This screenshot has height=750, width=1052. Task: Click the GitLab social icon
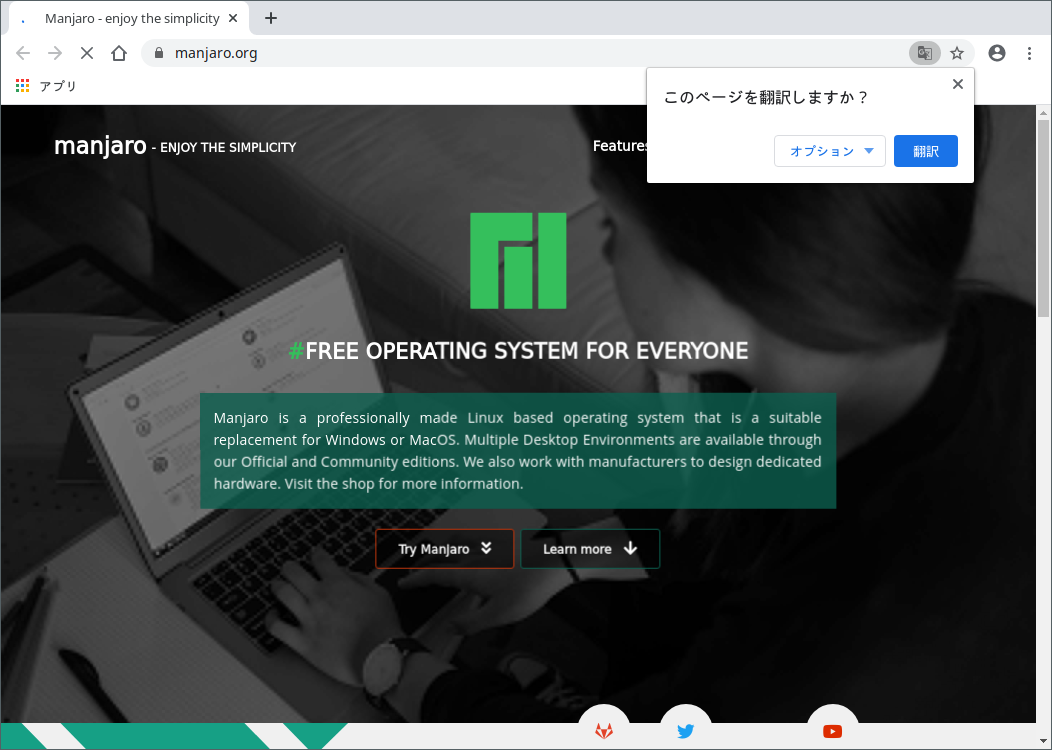point(604,730)
